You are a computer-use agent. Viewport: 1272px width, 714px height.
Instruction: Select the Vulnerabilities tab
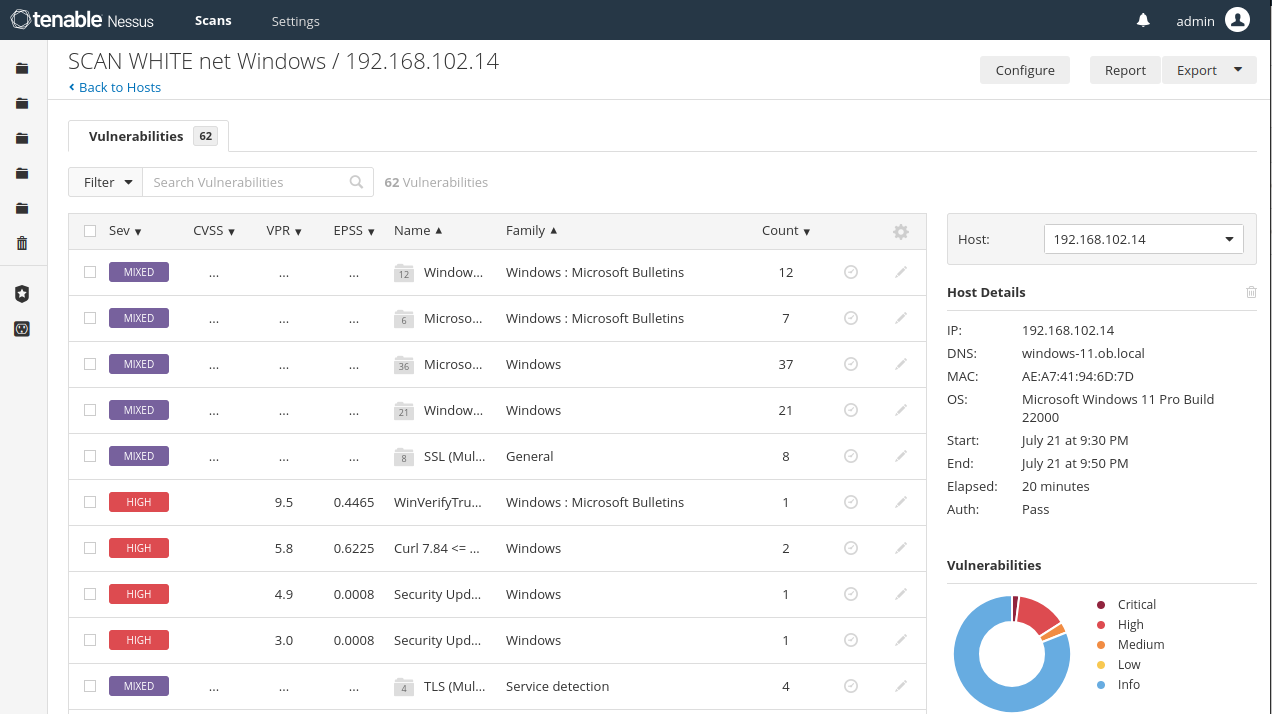(148, 136)
